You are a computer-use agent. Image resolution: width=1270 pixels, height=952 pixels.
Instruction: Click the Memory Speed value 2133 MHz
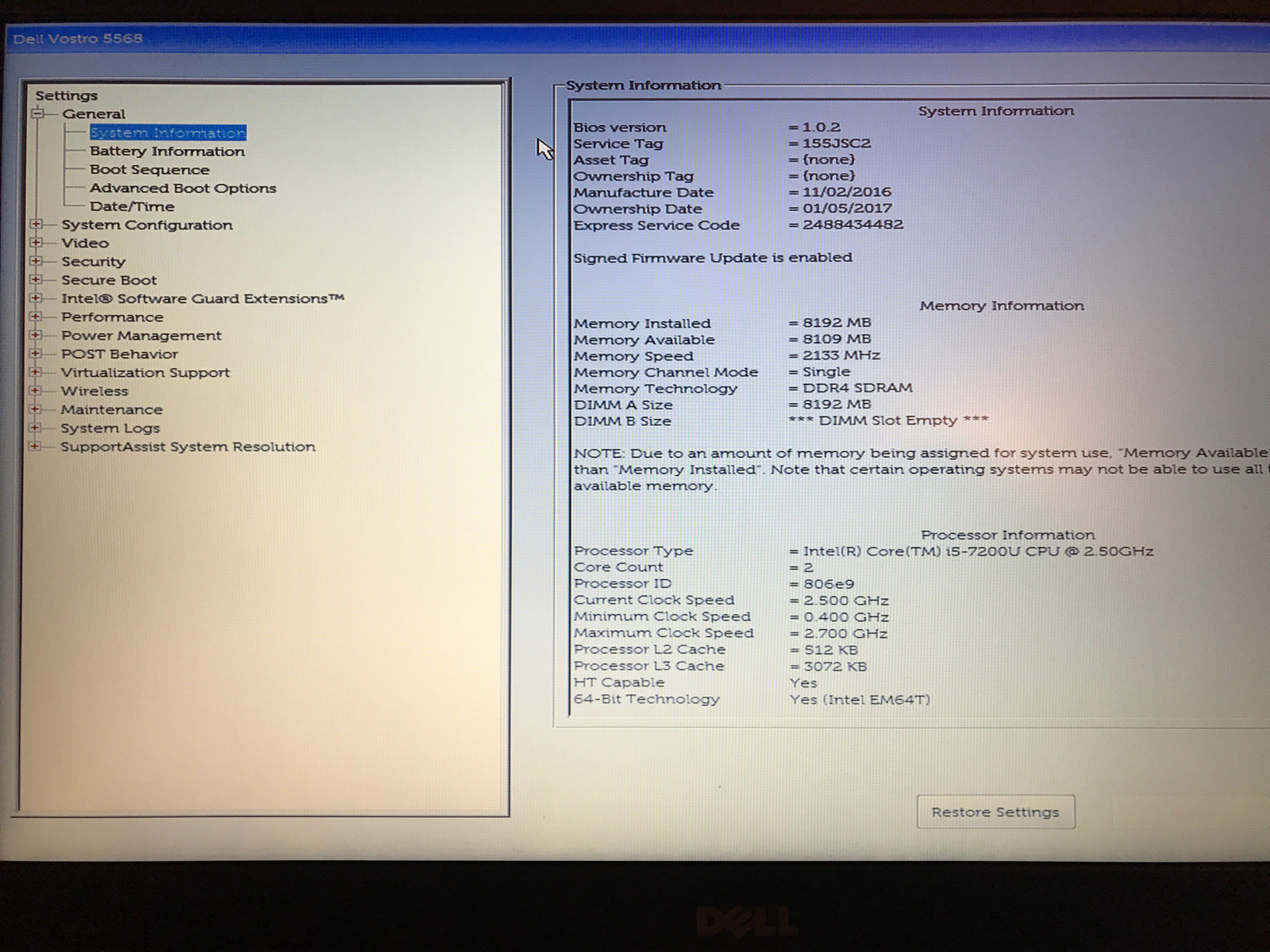(841, 355)
